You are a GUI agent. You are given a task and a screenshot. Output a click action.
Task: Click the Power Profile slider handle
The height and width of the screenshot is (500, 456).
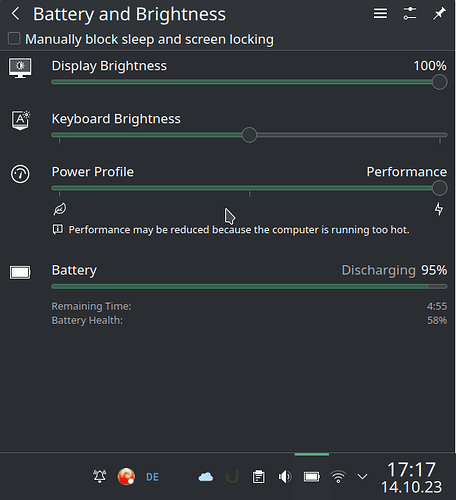point(439,188)
